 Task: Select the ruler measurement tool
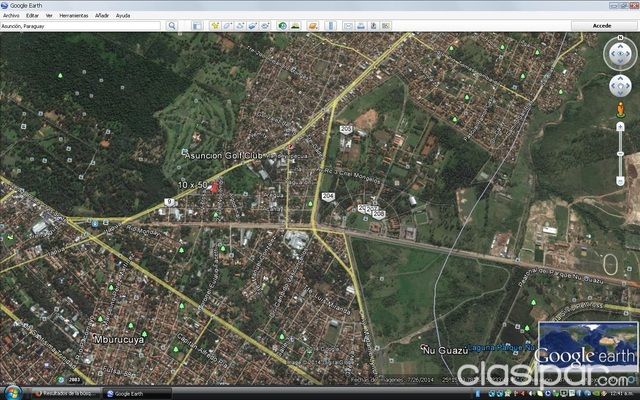point(331,26)
